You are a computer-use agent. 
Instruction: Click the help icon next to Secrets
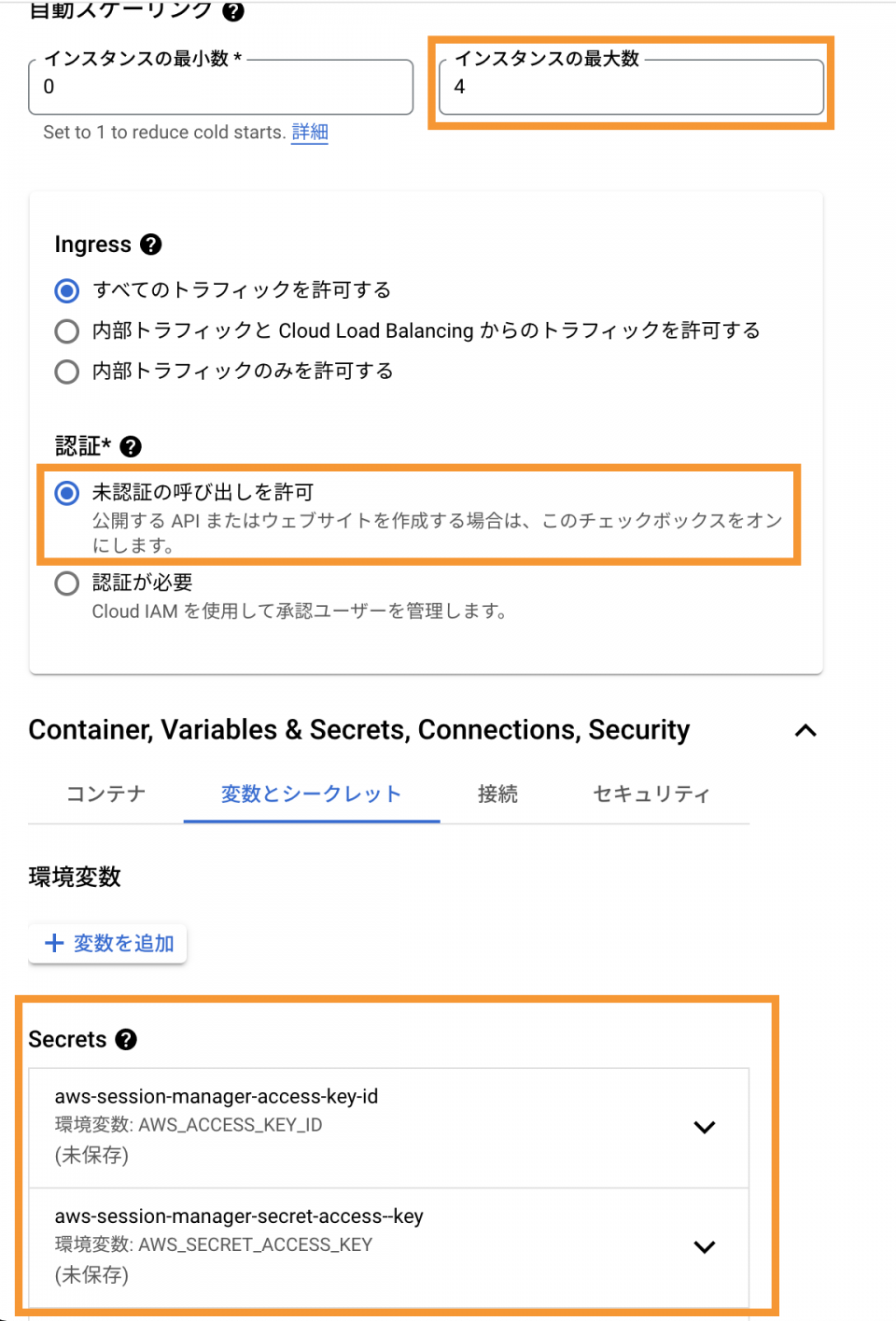point(126,1040)
